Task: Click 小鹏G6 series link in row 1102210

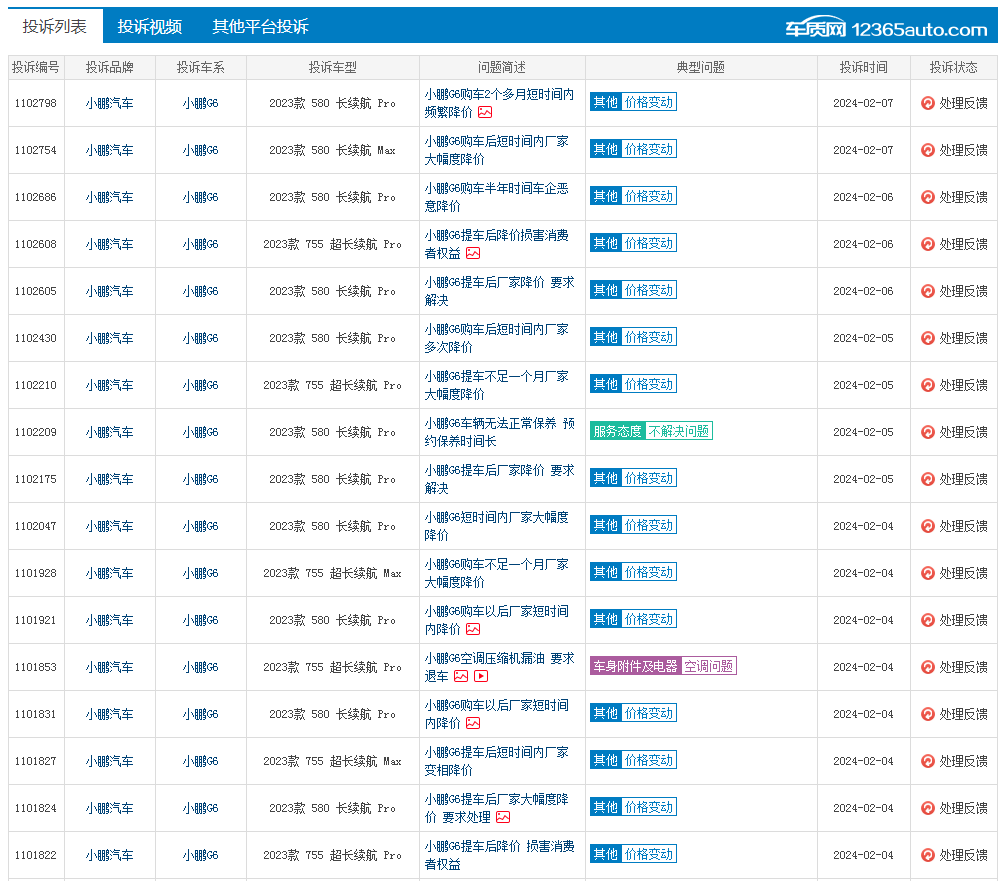Action: pos(200,385)
